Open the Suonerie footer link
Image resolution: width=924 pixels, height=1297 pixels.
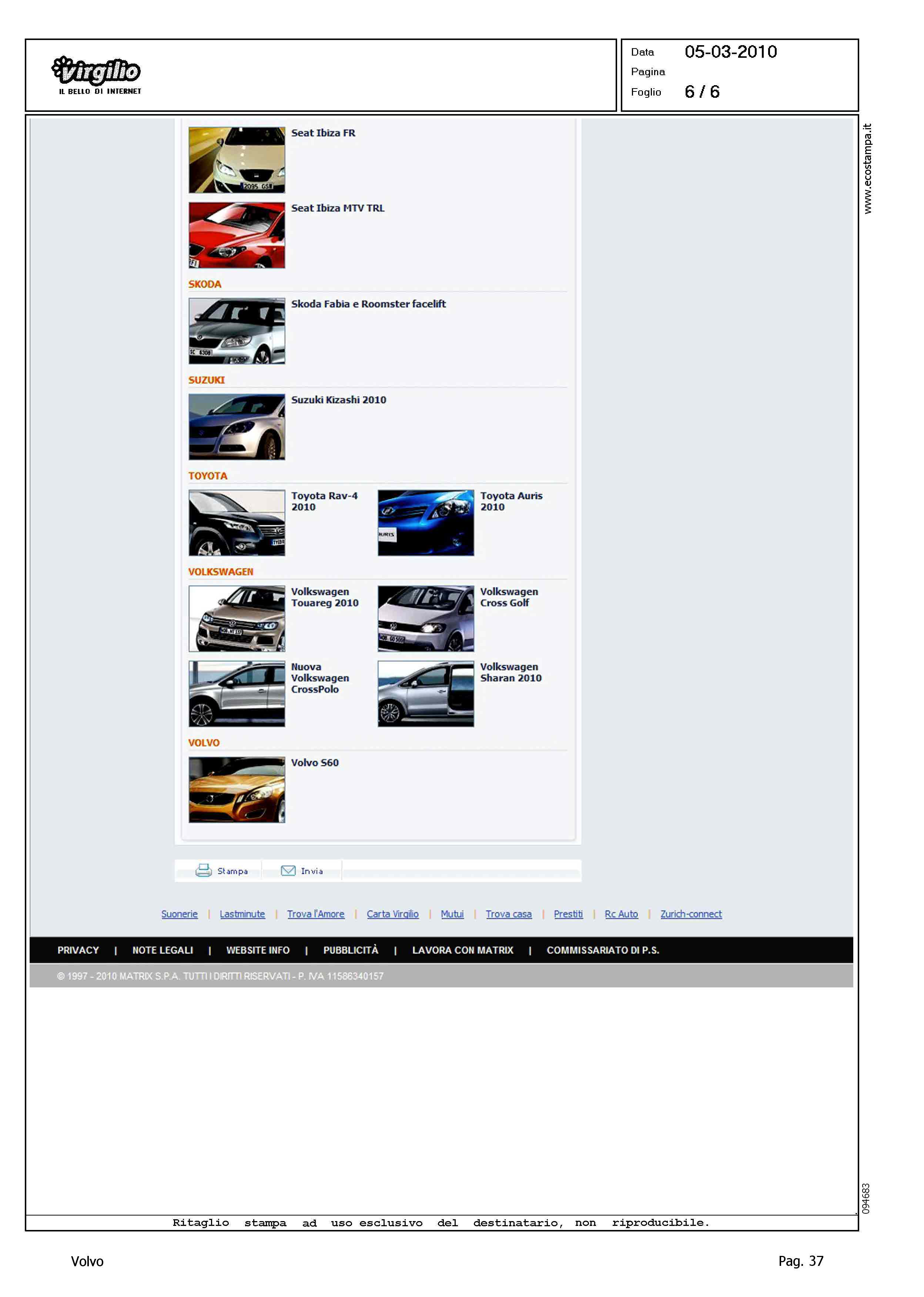(179, 913)
